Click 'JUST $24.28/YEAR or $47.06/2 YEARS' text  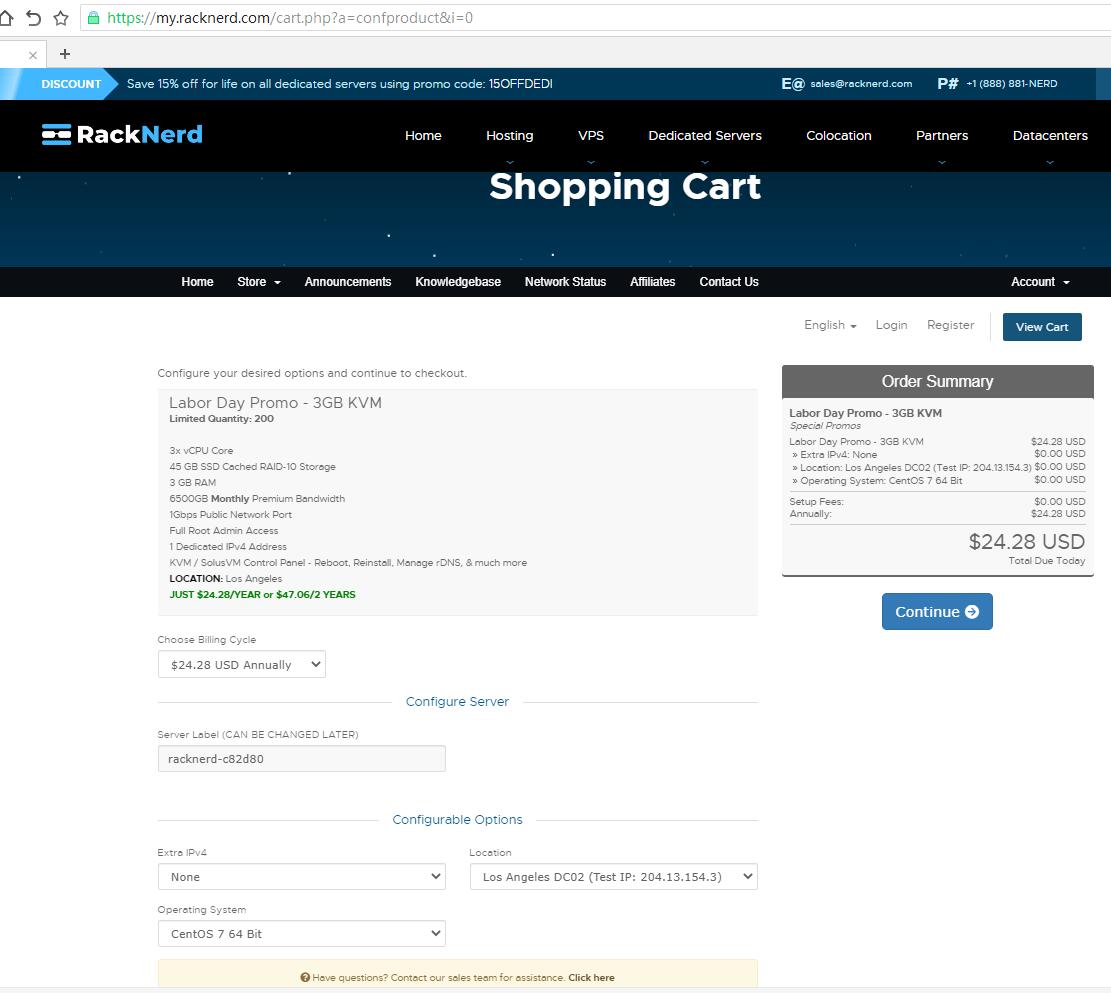coord(262,595)
